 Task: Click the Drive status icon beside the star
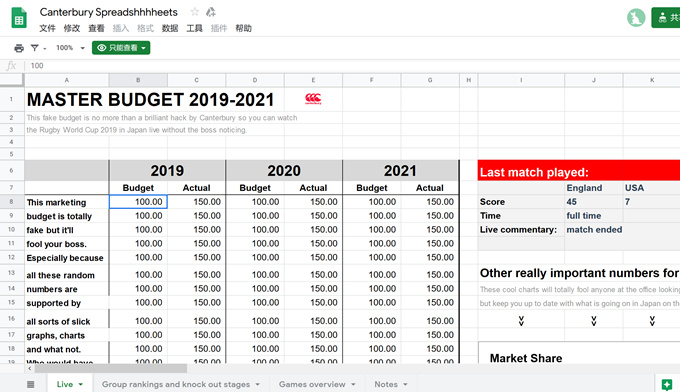click(x=211, y=12)
